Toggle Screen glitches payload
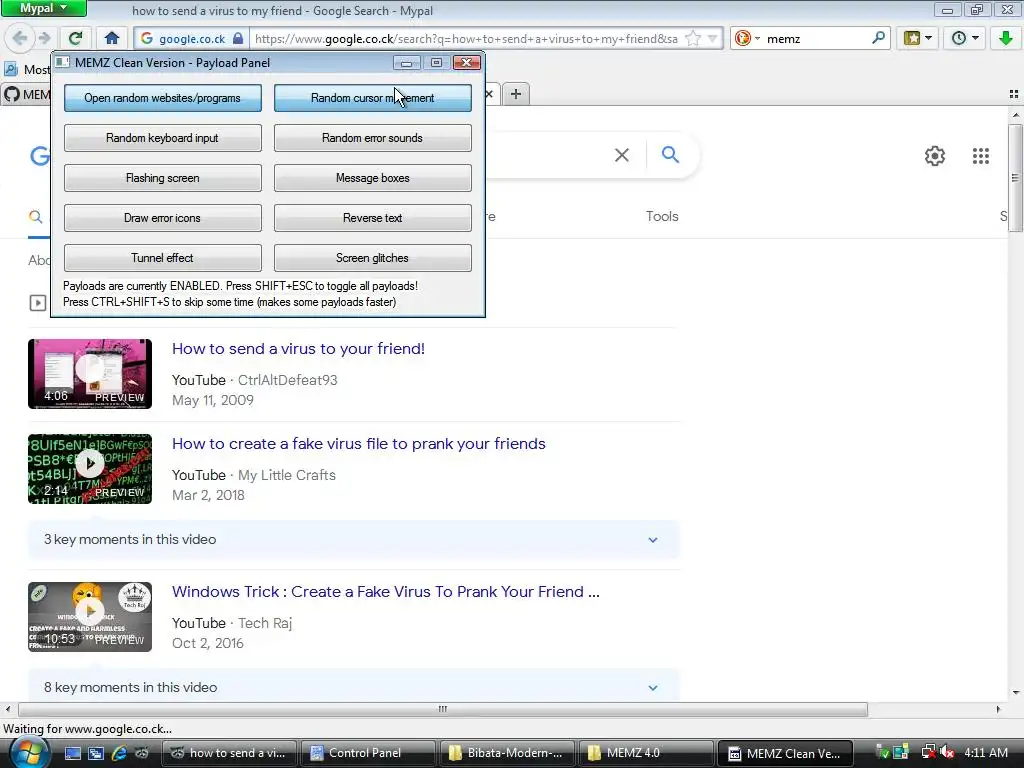This screenshot has height=768, width=1024. (x=372, y=258)
